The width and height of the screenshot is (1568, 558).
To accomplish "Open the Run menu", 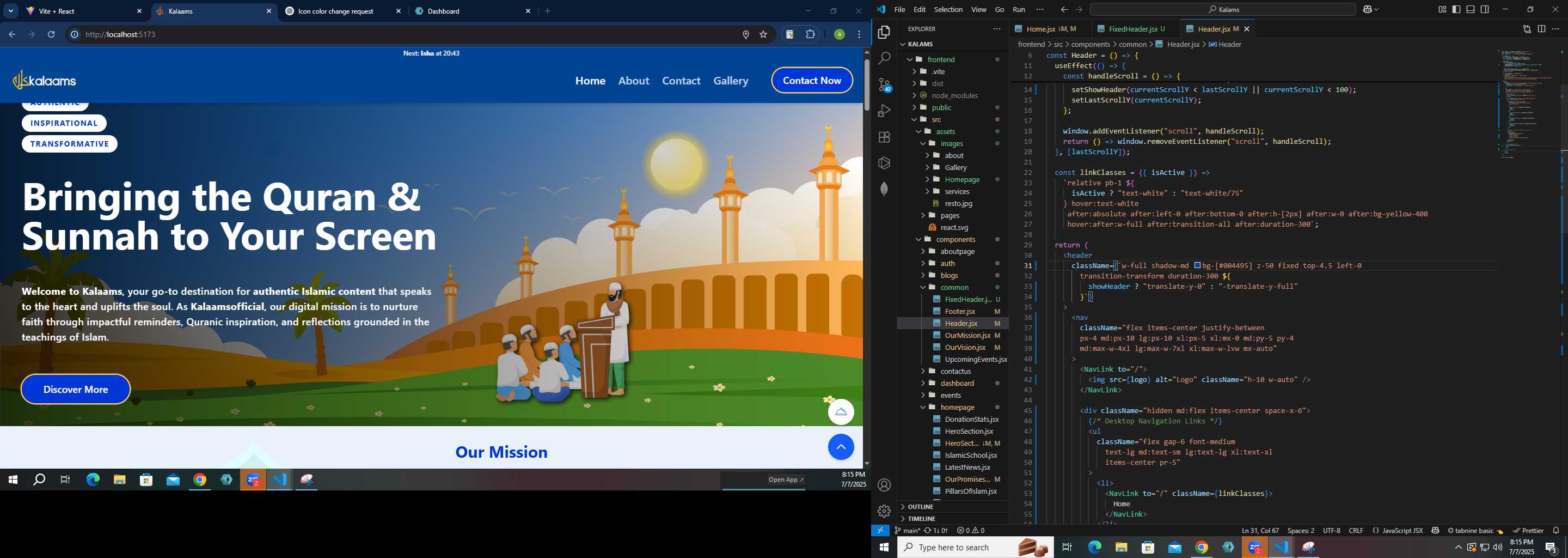I will click(x=1019, y=10).
